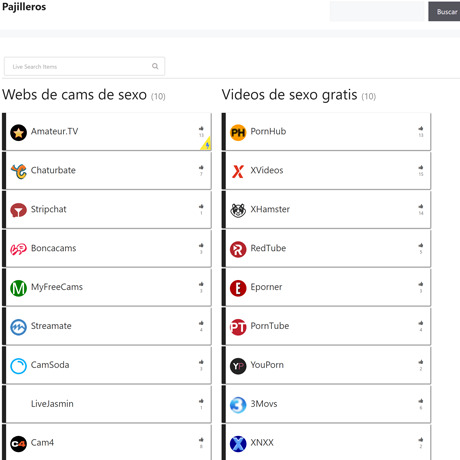
Task: Click thumbs-up icon on LiveJasmin row
Action: 201,401
